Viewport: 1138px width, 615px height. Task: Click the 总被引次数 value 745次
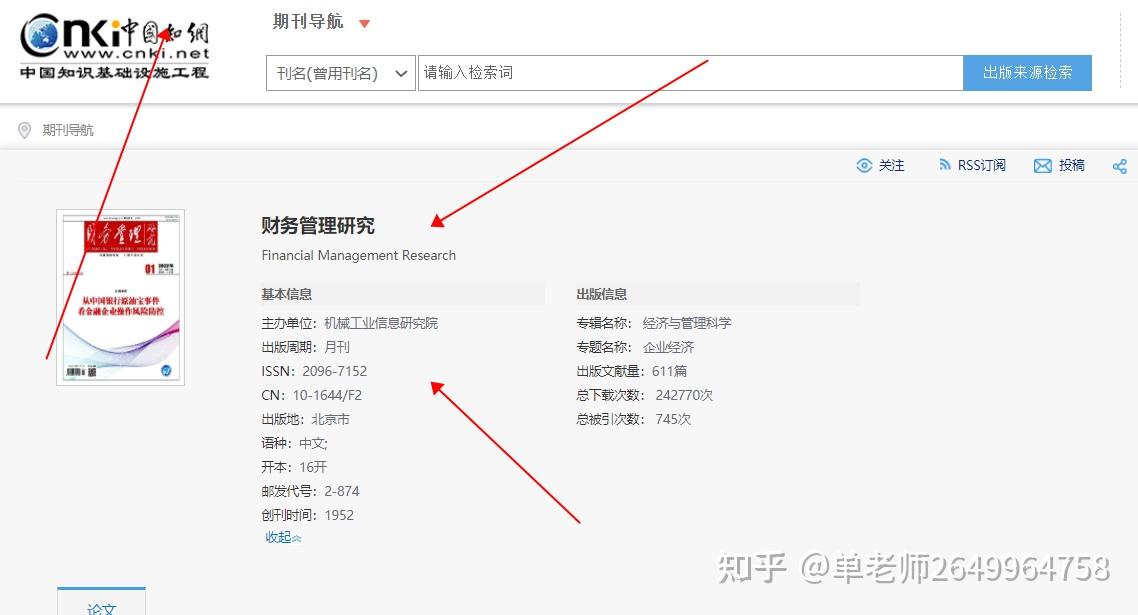click(x=673, y=419)
